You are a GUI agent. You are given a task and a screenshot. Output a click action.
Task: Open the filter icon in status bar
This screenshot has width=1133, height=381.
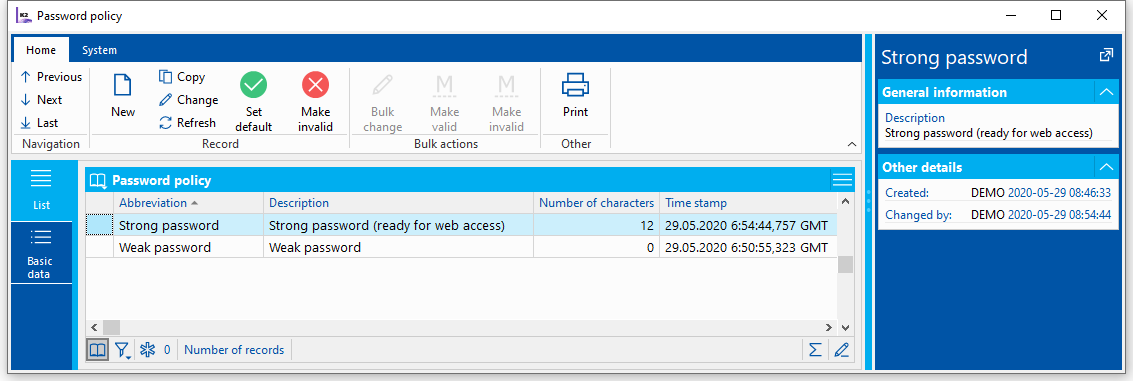point(122,351)
